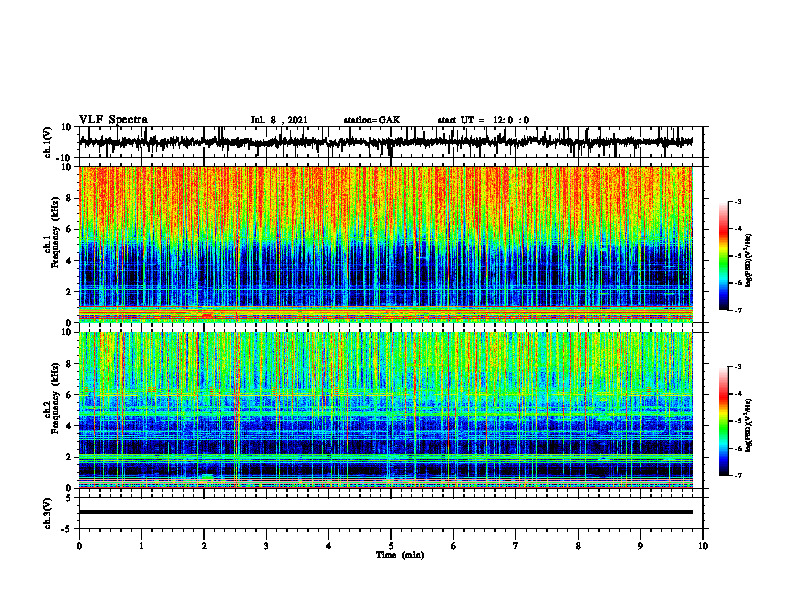Click the "station=GAK" header text
This screenshot has width=792, height=612.
[372, 120]
